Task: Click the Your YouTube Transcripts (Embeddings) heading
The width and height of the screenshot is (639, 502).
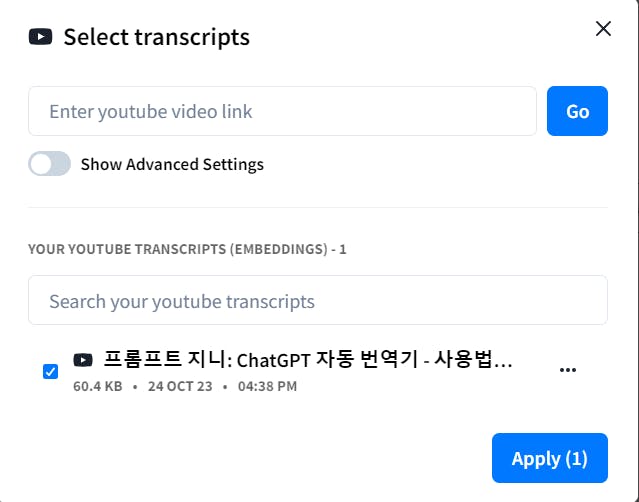Action: 187,249
